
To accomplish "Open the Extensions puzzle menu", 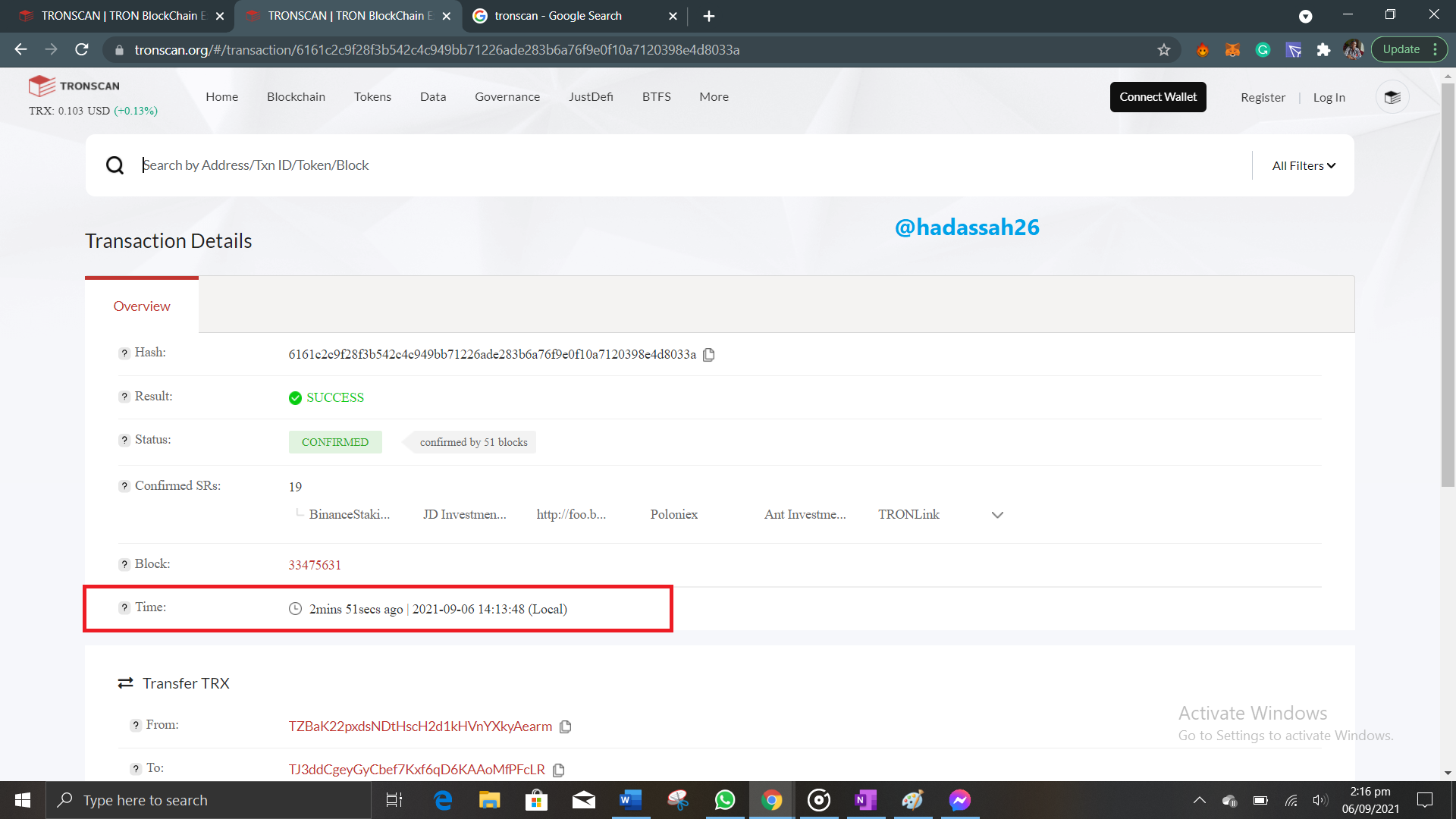I will point(1323,50).
